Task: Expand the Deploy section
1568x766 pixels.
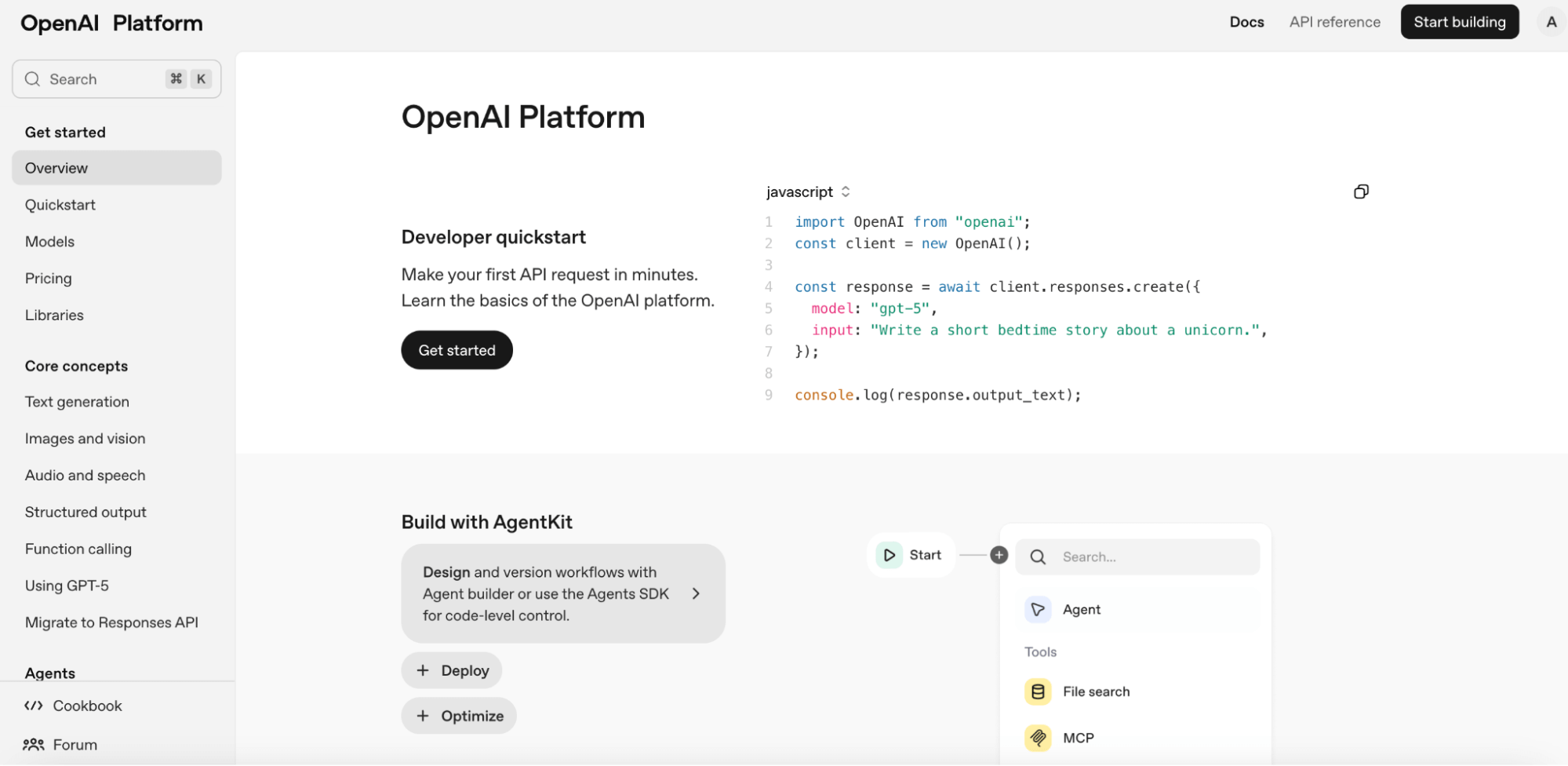Action: coord(452,670)
